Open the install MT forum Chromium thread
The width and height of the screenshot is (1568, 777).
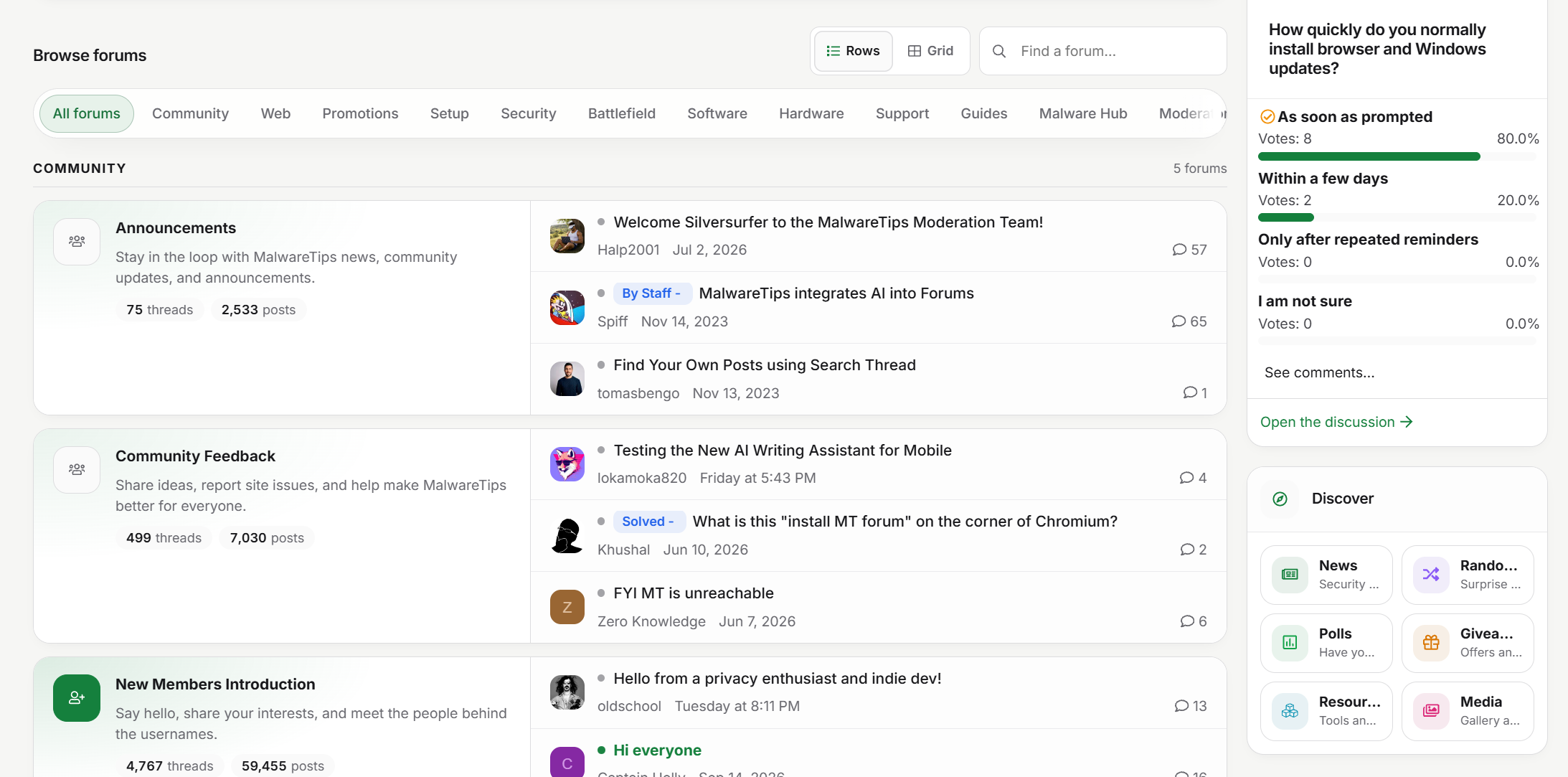pos(905,521)
